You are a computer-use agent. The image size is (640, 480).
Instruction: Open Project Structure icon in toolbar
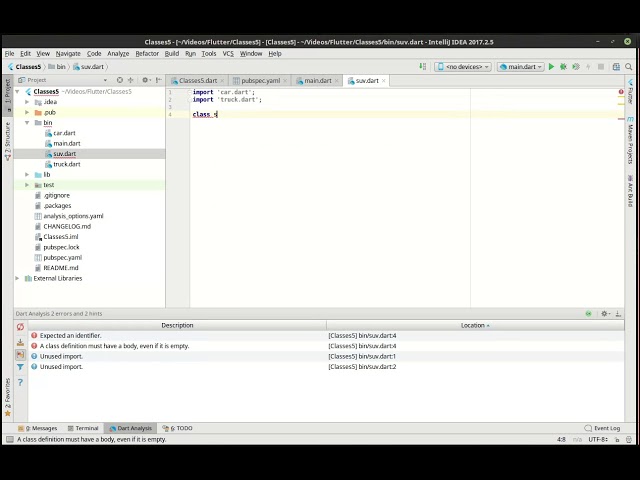tap(616, 67)
